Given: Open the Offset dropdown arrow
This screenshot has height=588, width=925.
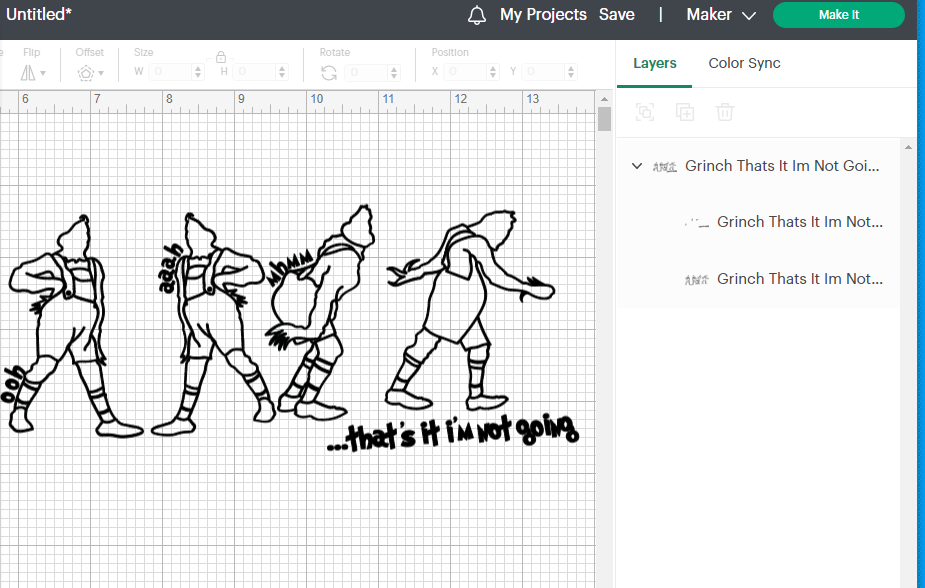Looking at the screenshot, I should click(101, 73).
